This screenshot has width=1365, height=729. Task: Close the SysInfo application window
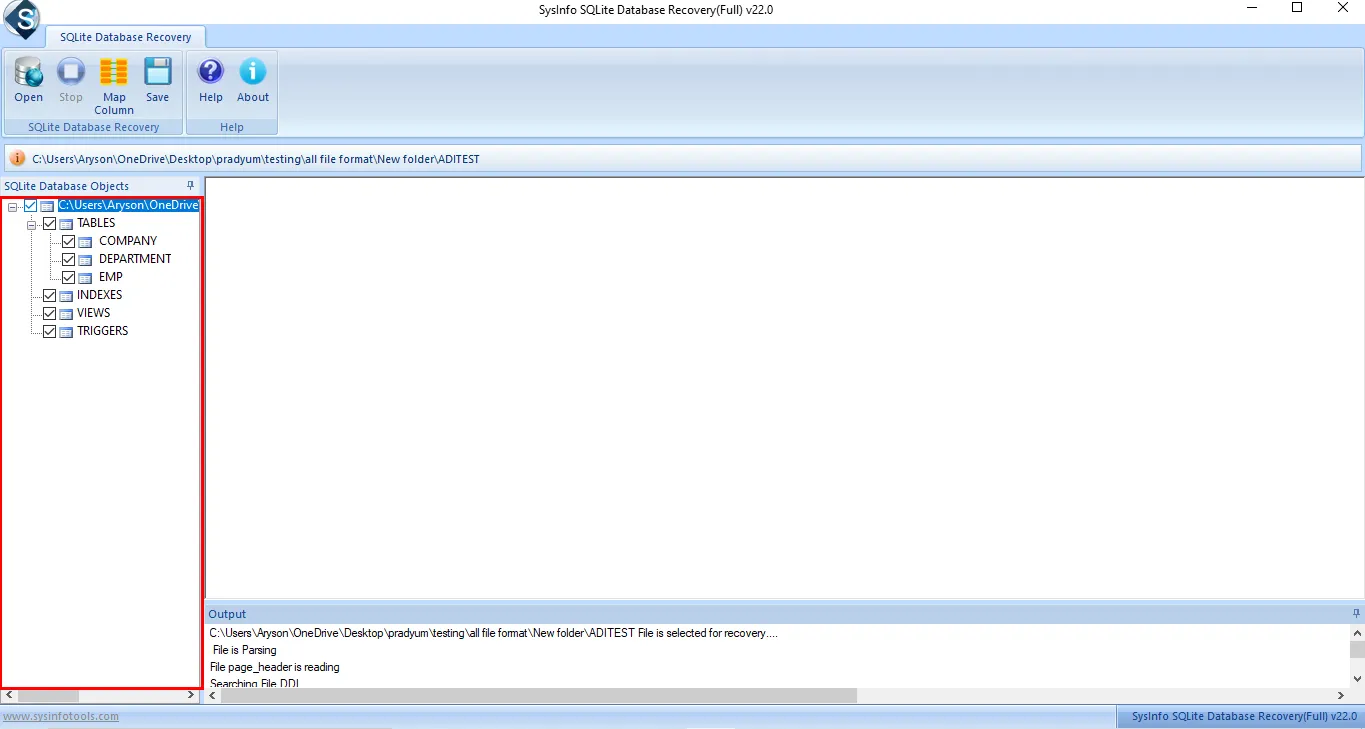1343,9
